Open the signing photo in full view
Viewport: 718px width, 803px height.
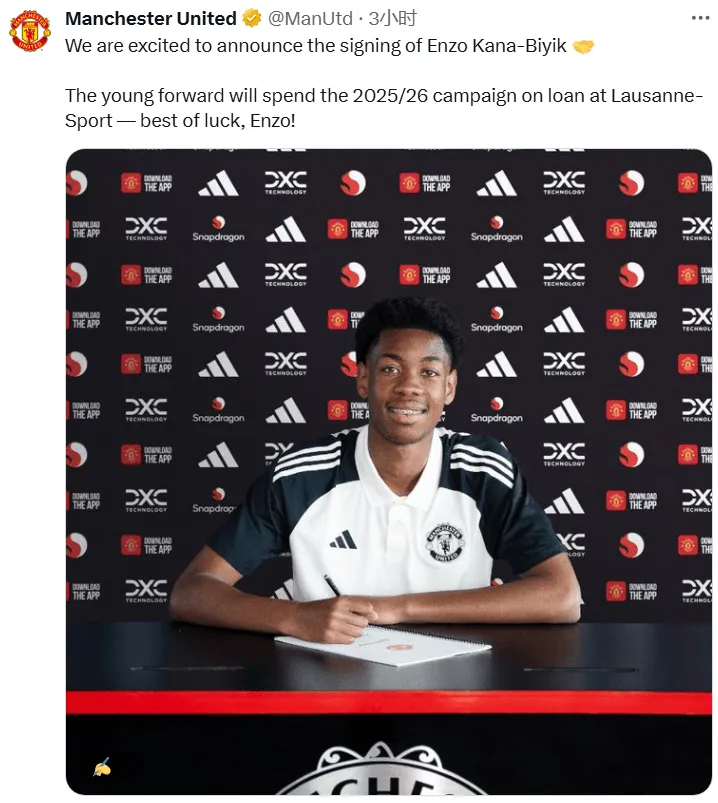click(x=389, y=472)
